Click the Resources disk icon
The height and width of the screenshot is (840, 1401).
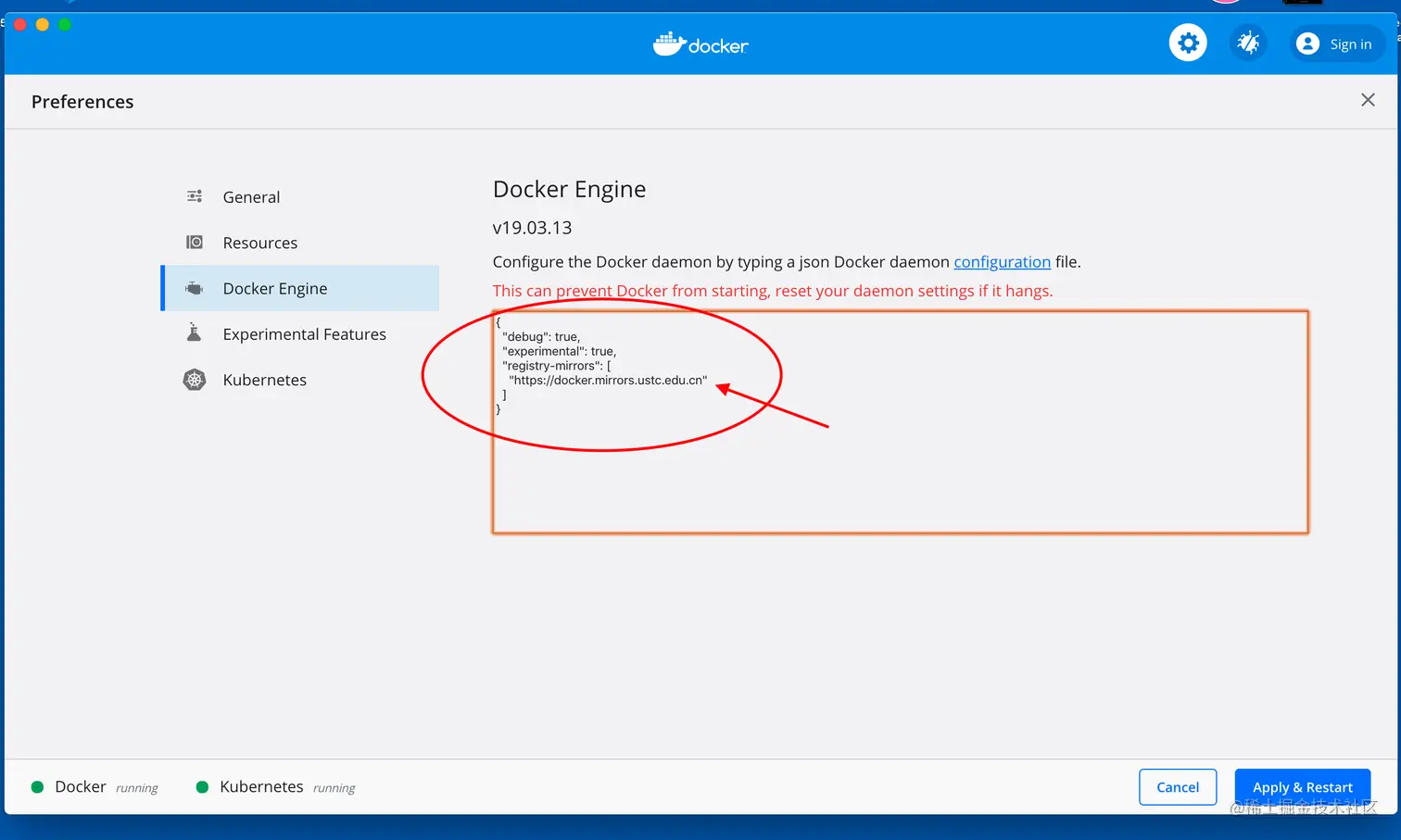195,242
